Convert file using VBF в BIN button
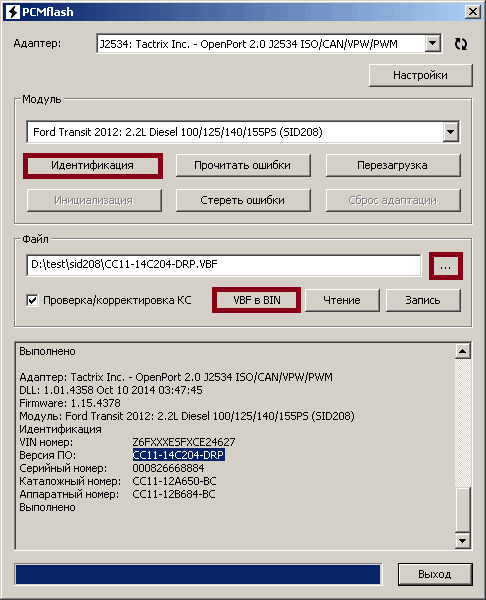 coord(256,300)
